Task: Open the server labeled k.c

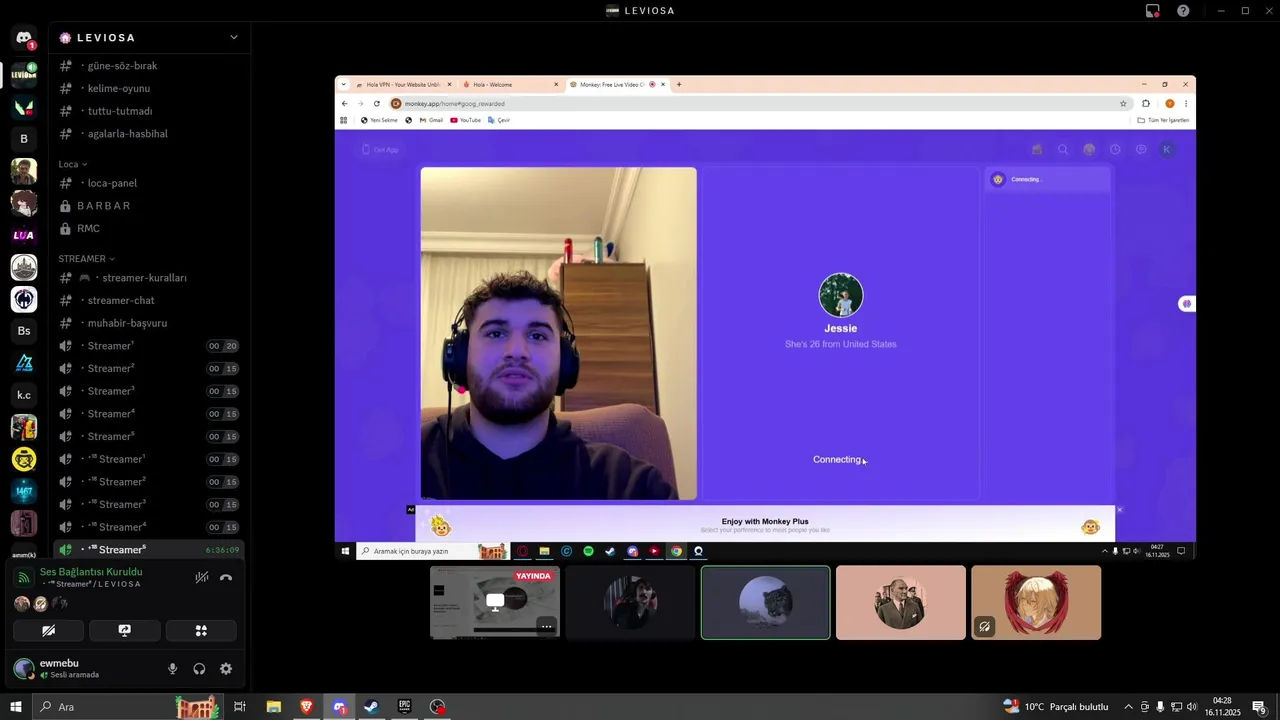Action: coord(24,395)
